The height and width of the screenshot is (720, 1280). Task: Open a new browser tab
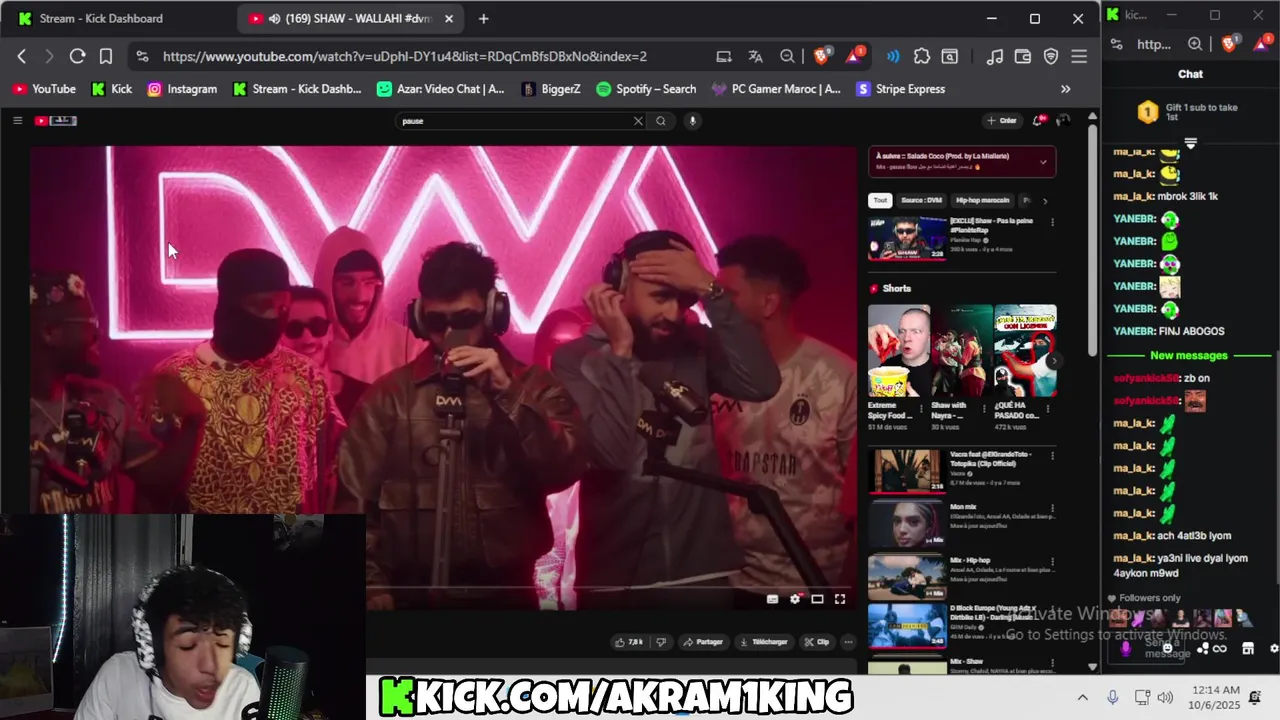click(x=483, y=18)
